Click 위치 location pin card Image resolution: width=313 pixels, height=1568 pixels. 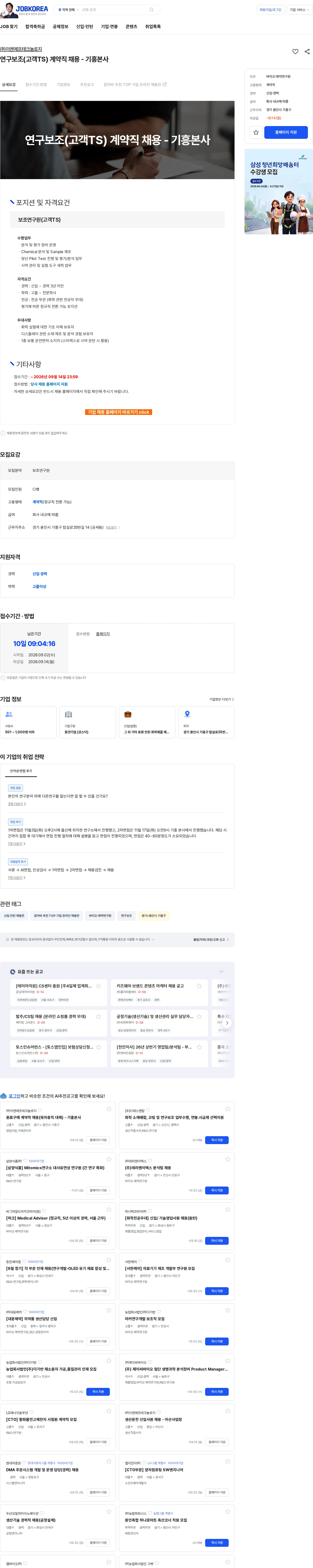pyautogui.click(x=206, y=723)
